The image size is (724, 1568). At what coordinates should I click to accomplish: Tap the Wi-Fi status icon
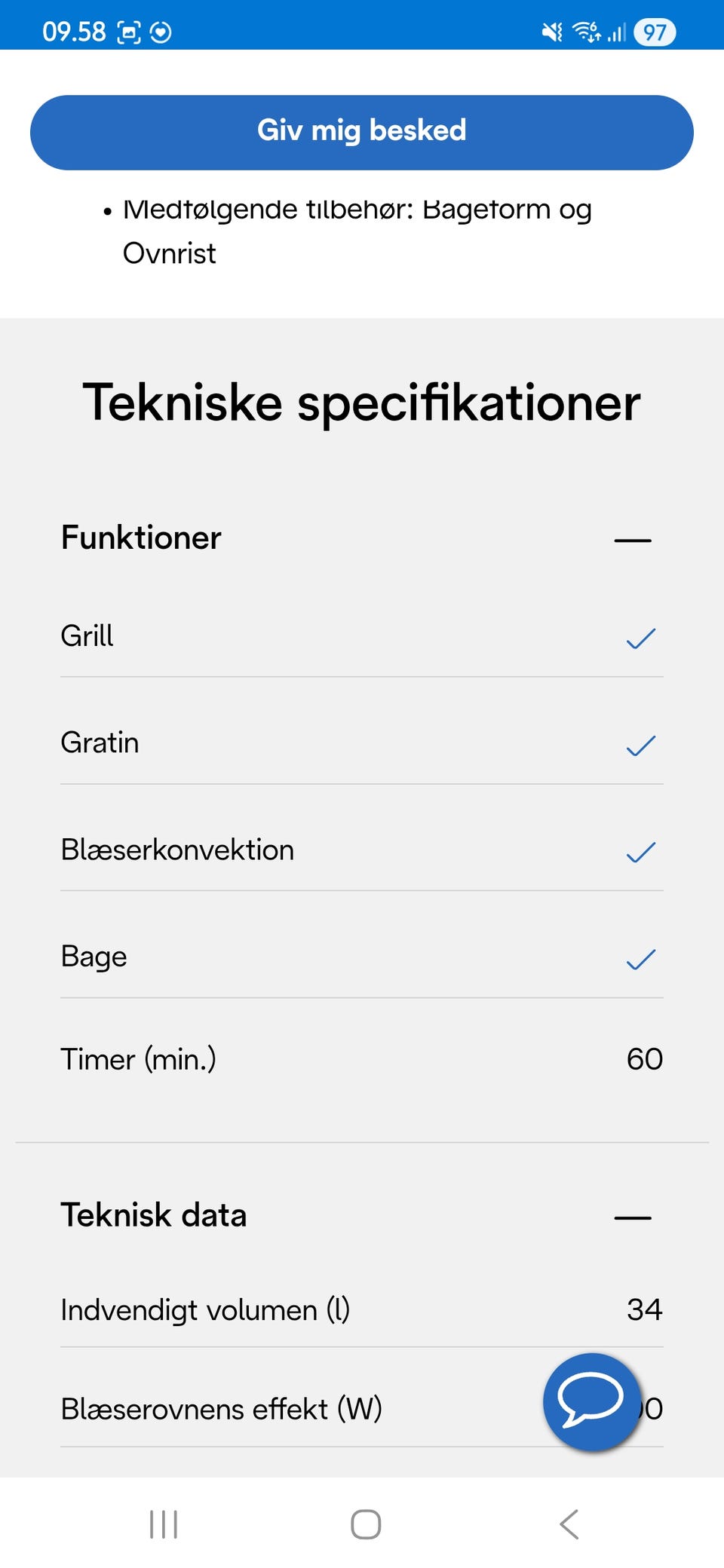pos(587,32)
